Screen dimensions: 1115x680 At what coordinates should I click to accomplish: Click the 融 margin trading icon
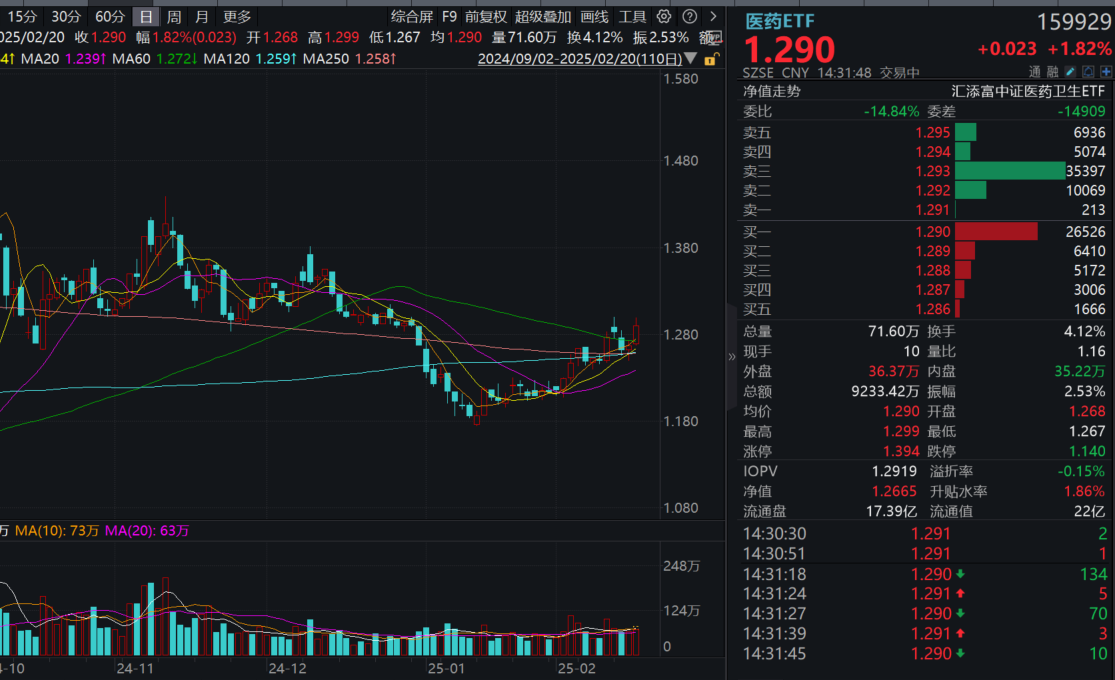click(x=1053, y=70)
